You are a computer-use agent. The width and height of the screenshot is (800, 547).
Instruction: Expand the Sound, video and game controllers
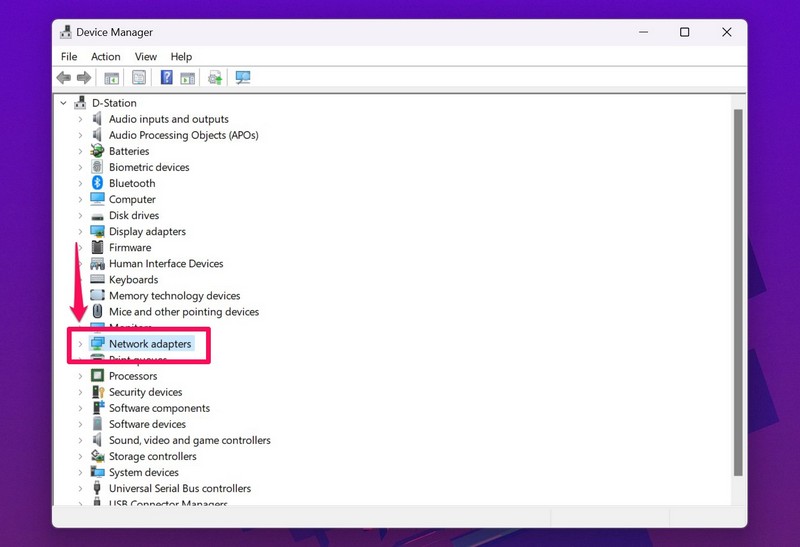[x=80, y=440]
